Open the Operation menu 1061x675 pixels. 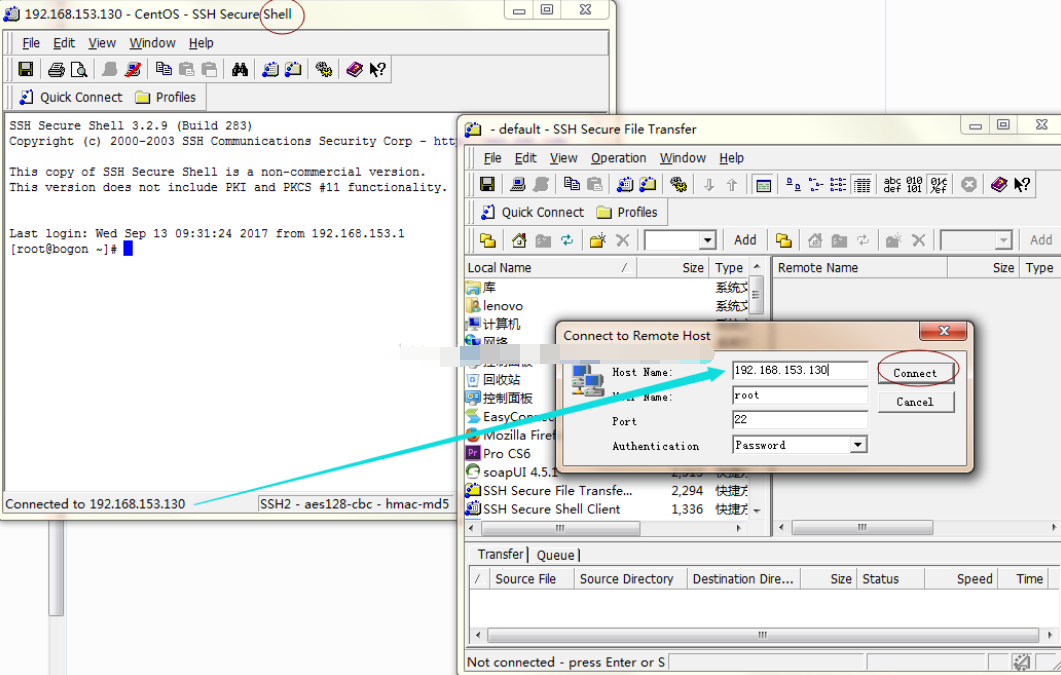click(x=618, y=158)
